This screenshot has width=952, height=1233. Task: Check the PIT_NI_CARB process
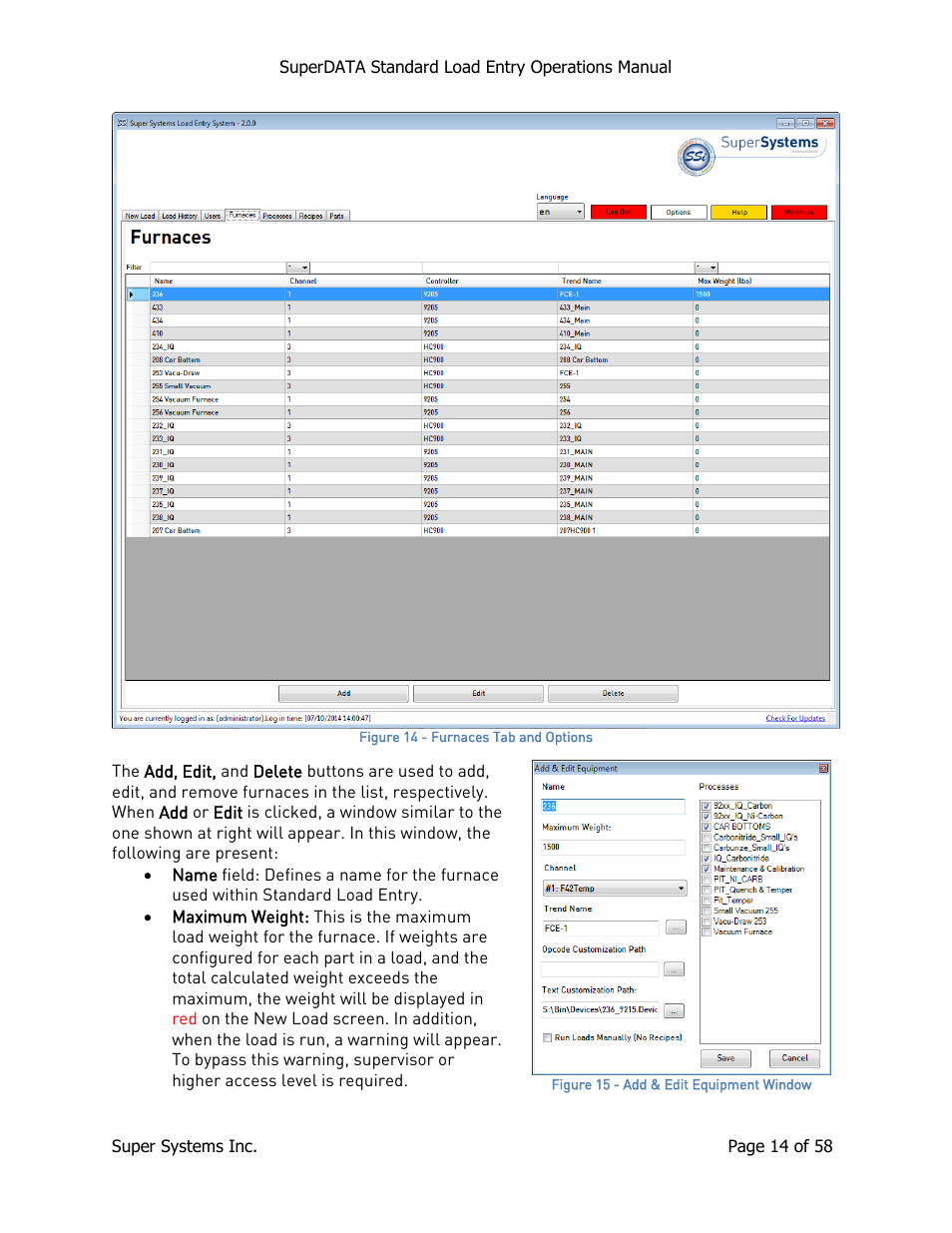pyautogui.click(x=707, y=880)
